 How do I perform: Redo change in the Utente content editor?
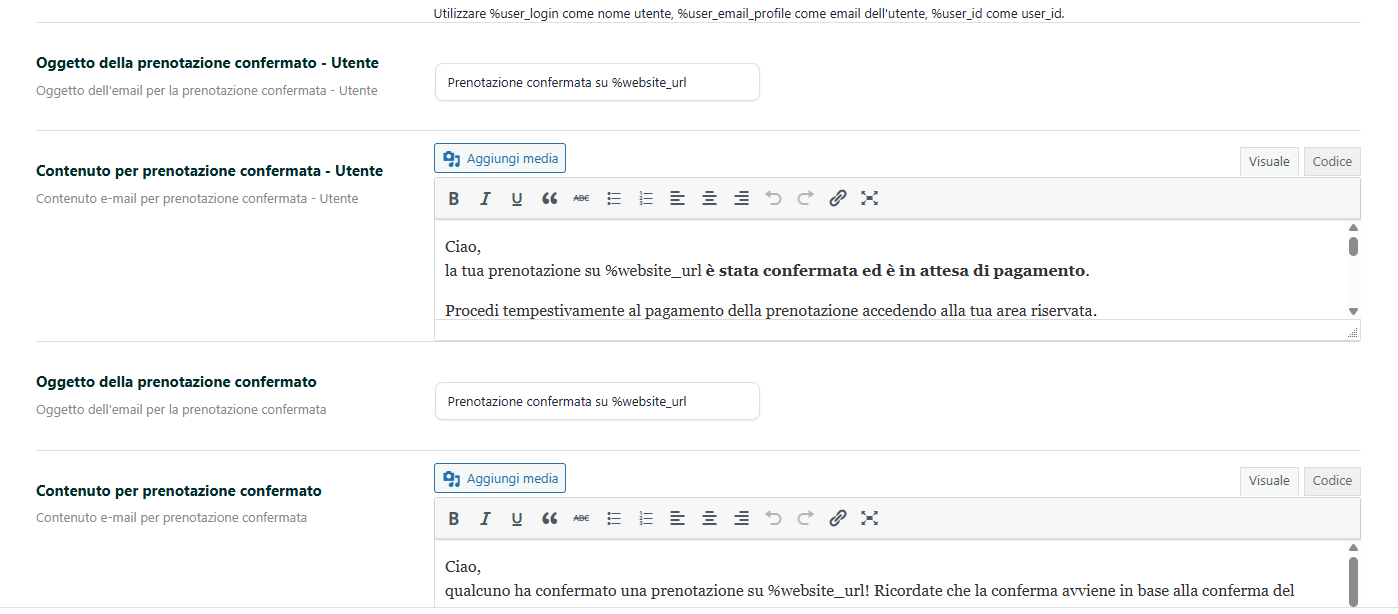click(805, 198)
